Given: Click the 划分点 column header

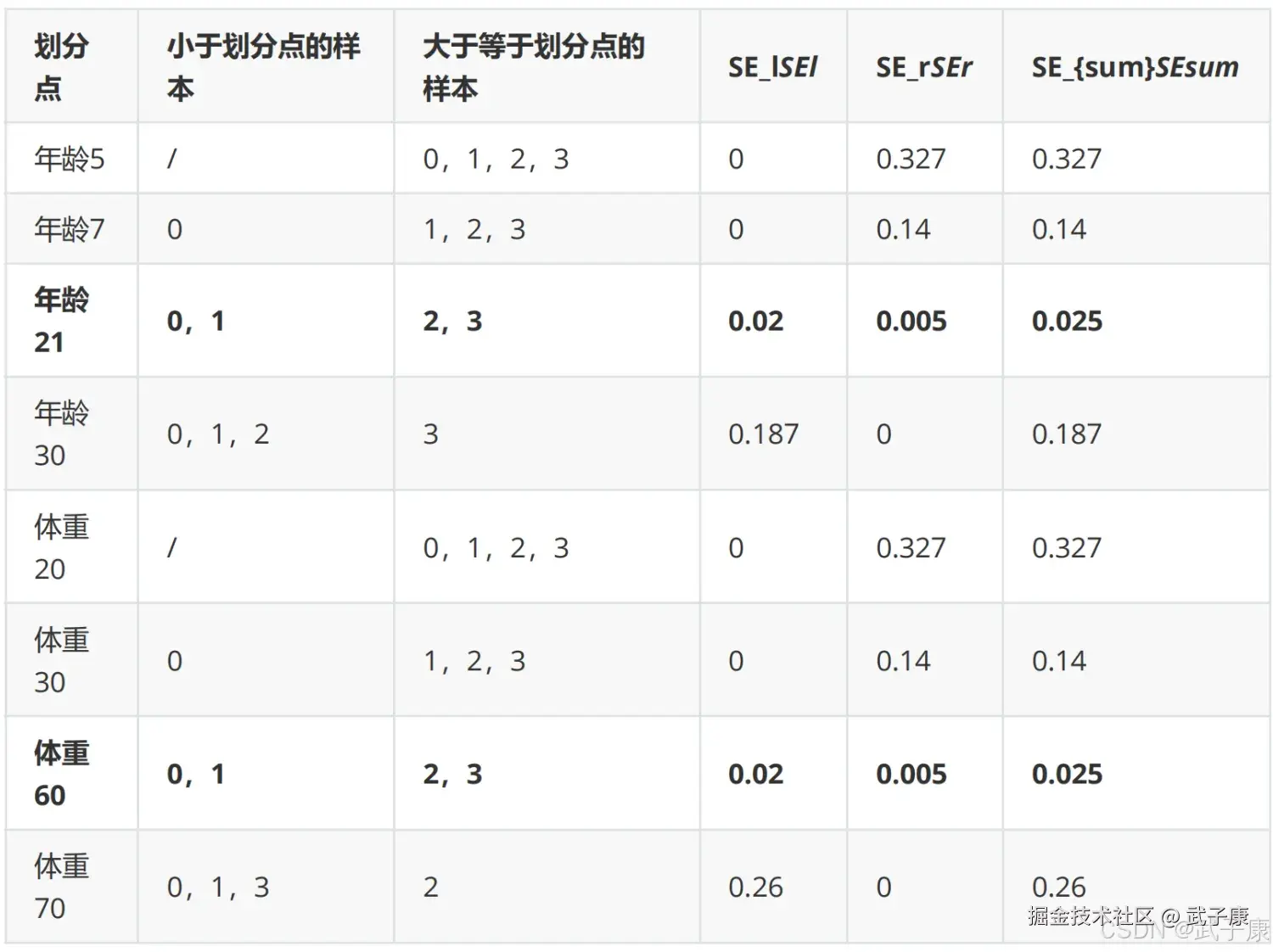Looking at the screenshot, I should point(61,67).
